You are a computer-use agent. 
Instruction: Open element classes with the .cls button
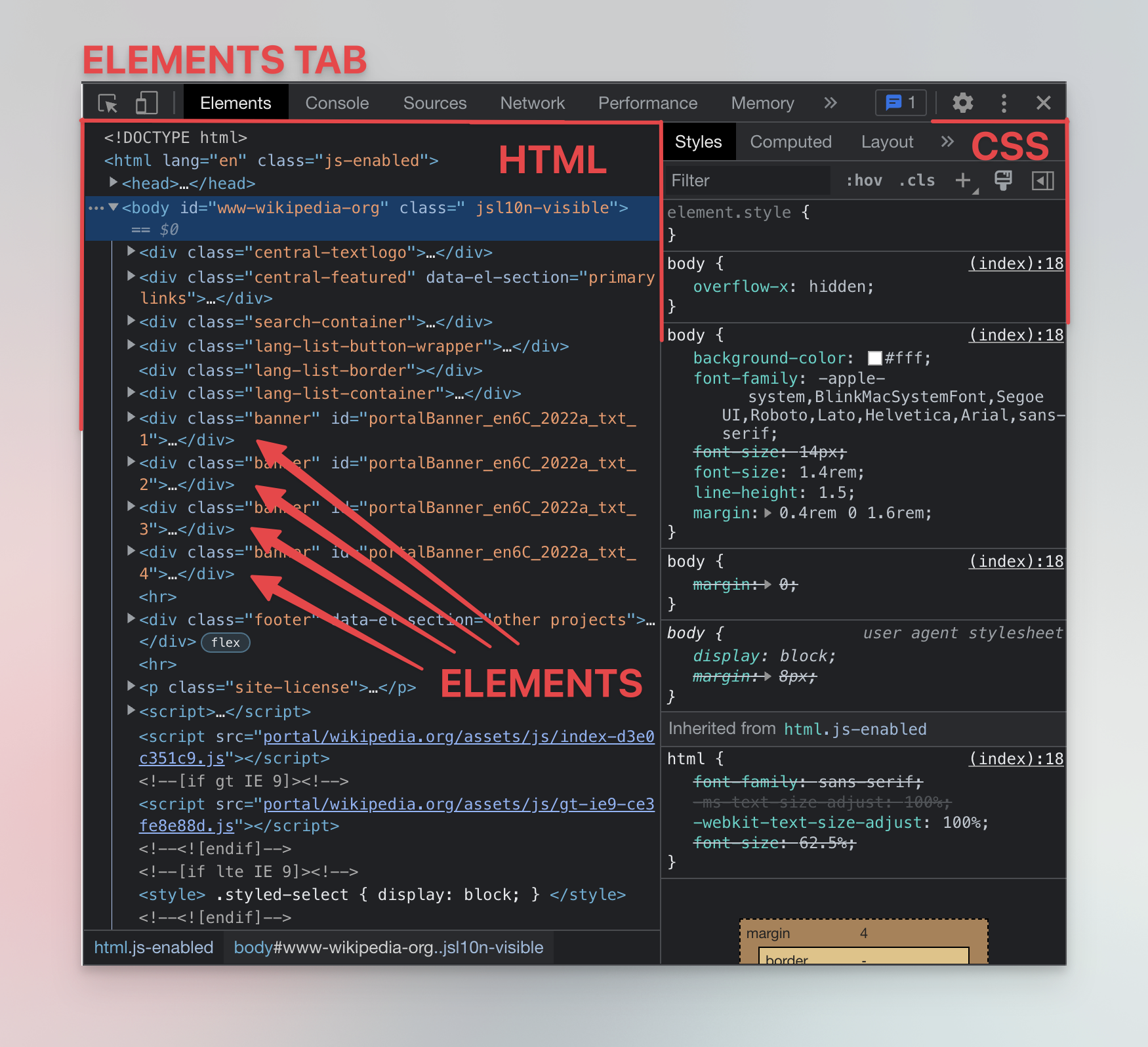[916, 180]
